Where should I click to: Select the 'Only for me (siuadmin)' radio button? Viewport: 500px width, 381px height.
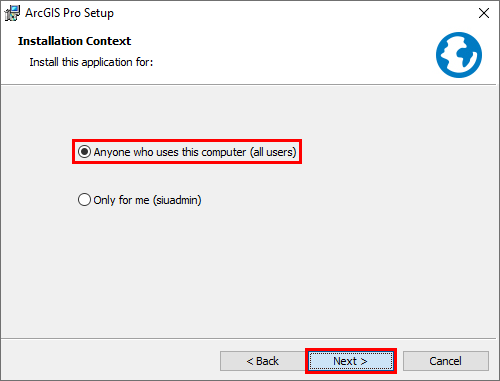coord(84,200)
